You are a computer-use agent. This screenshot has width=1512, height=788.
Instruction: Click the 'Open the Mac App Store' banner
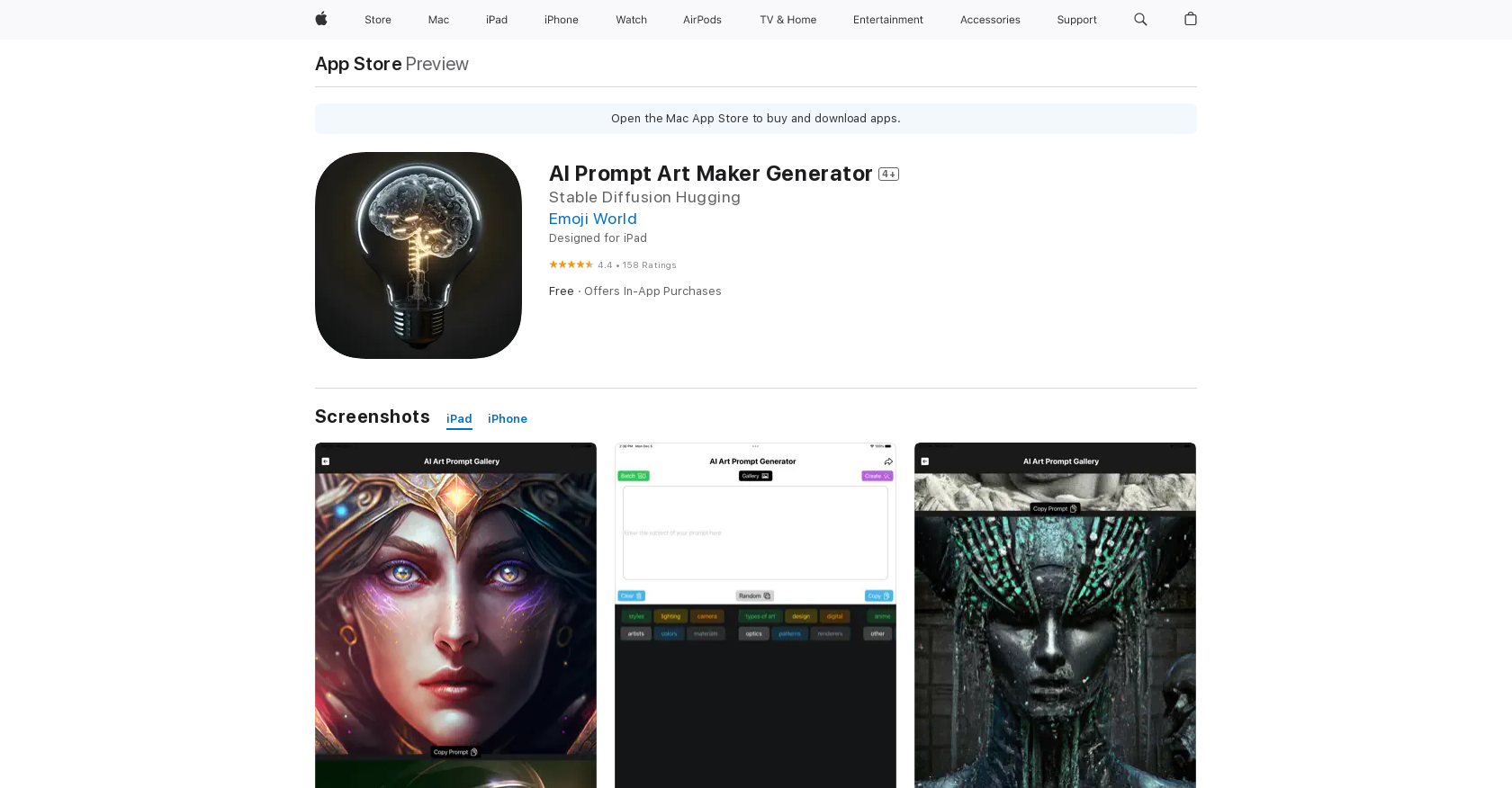click(x=756, y=119)
